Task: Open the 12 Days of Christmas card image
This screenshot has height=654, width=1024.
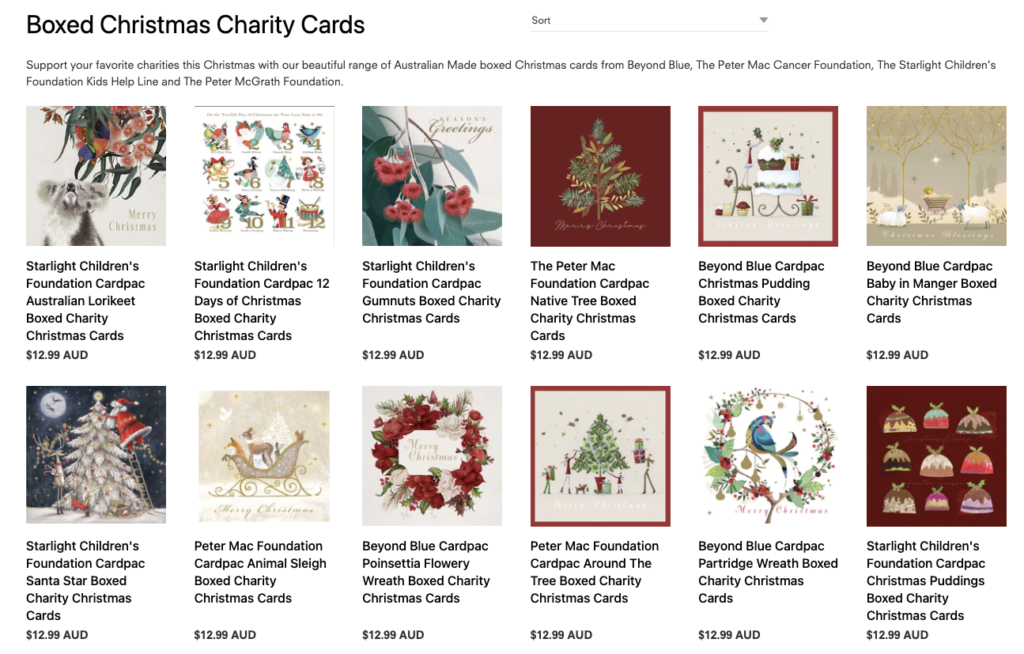Action: tap(264, 176)
